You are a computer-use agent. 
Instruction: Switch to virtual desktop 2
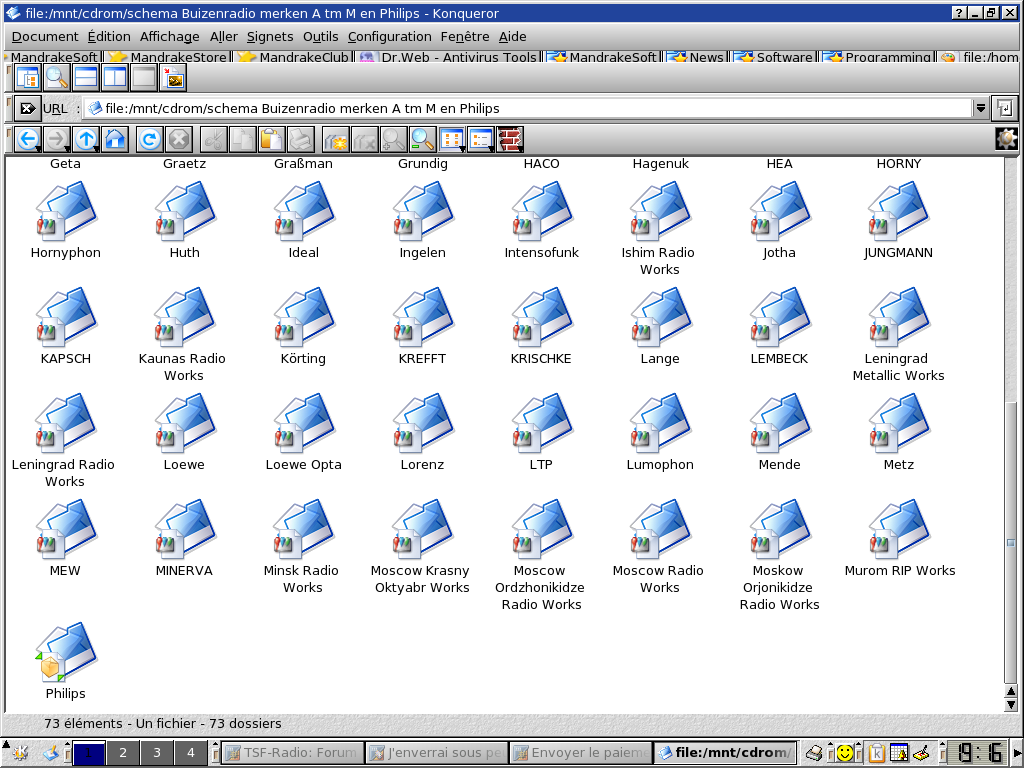[123, 753]
